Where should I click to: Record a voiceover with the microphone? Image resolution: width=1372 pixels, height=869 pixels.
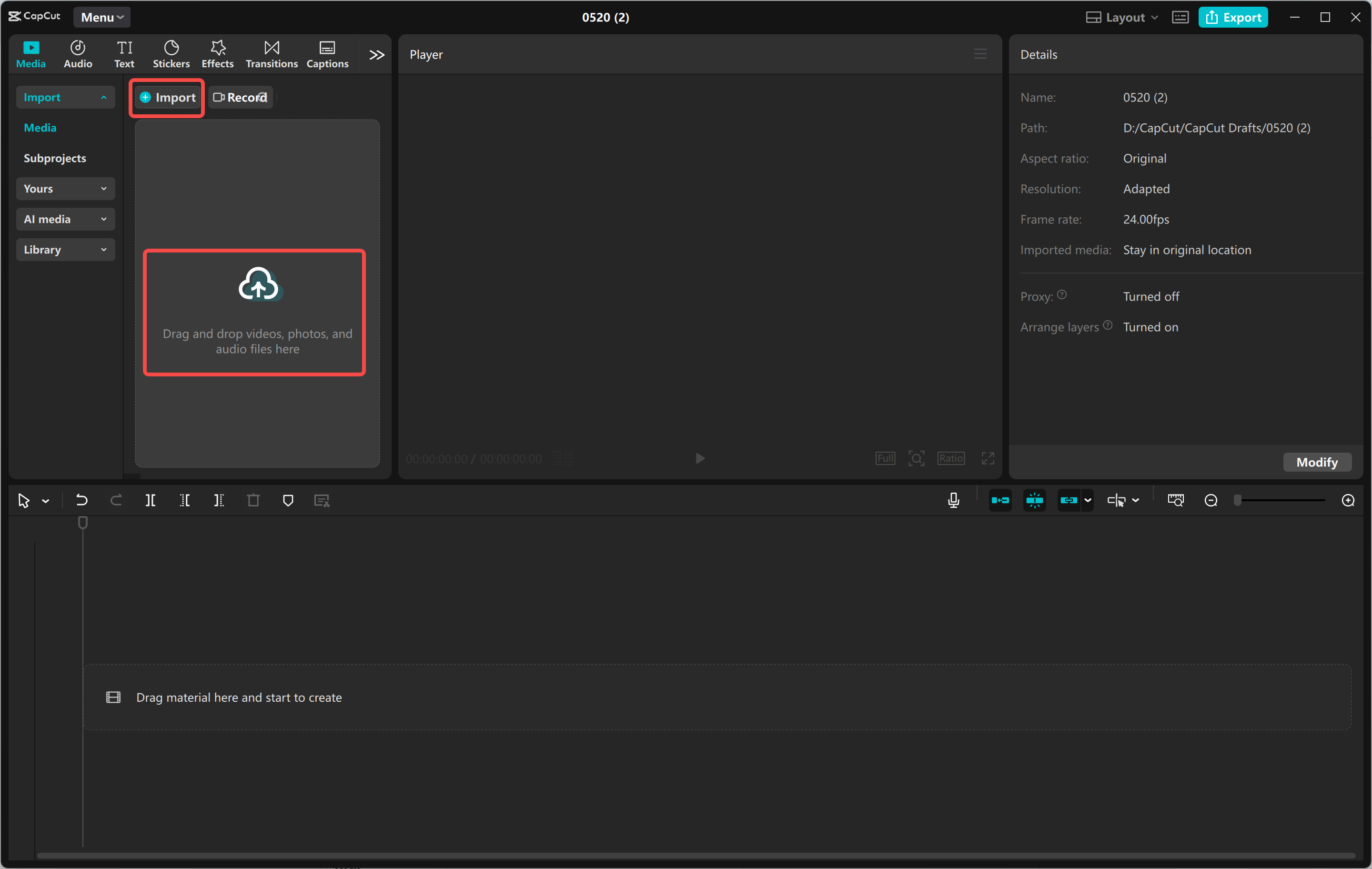coord(953,500)
